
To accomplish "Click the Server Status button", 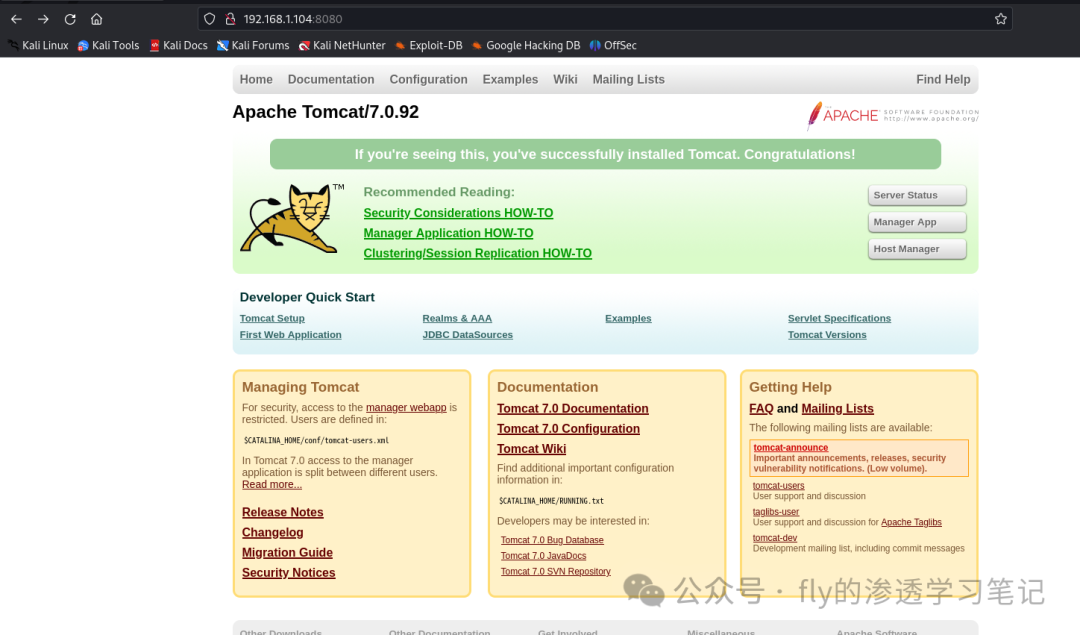I will click(917, 195).
